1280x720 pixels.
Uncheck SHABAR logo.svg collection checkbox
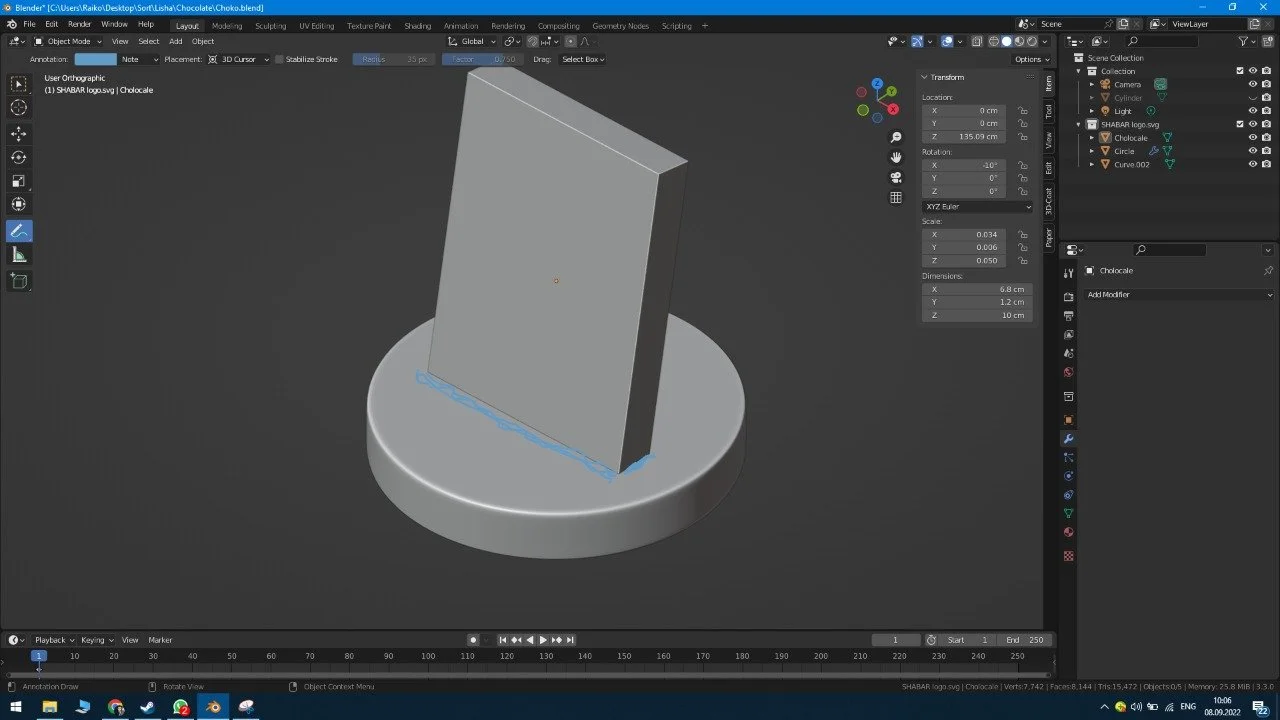pos(1240,124)
